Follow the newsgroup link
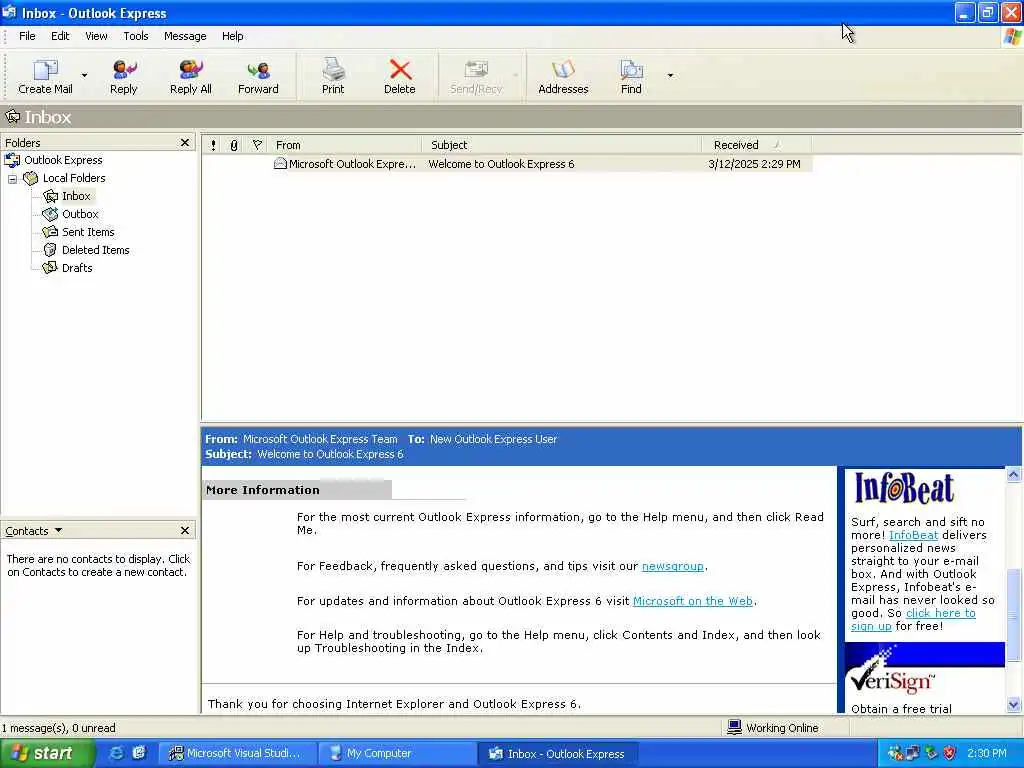Viewport: 1024px width, 768px height. pos(673,566)
